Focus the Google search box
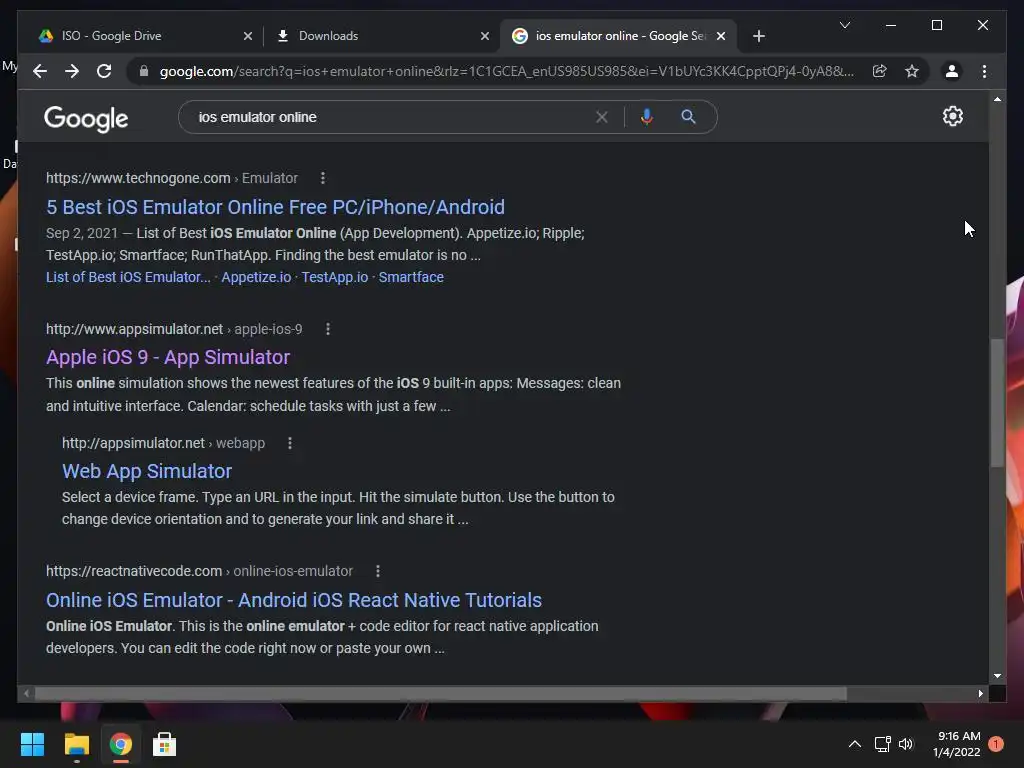This screenshot has height=768, width=1024. pyautogui.click(x=392, y=117)
